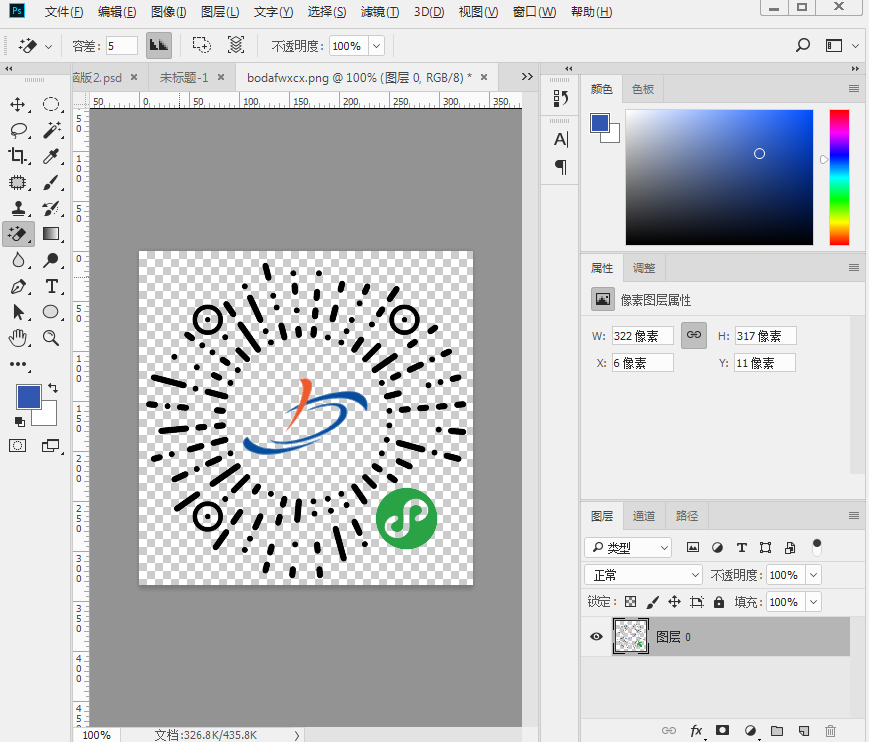Click the rainbow hue slider

[x=839, y=177]
